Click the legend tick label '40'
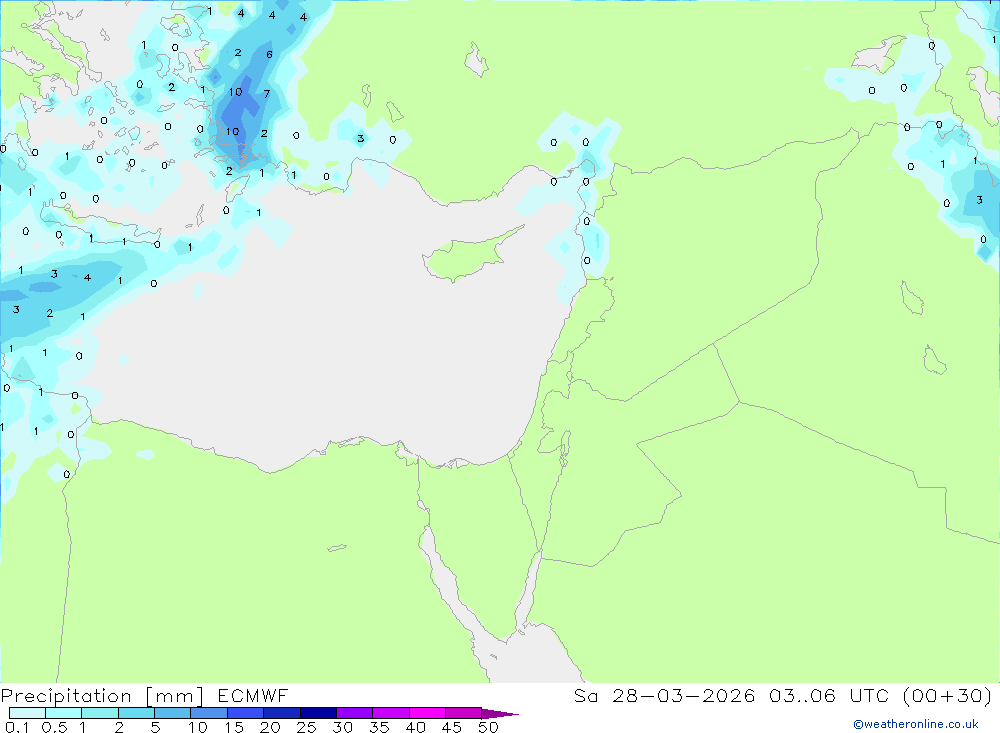 [x=416, y=727]
